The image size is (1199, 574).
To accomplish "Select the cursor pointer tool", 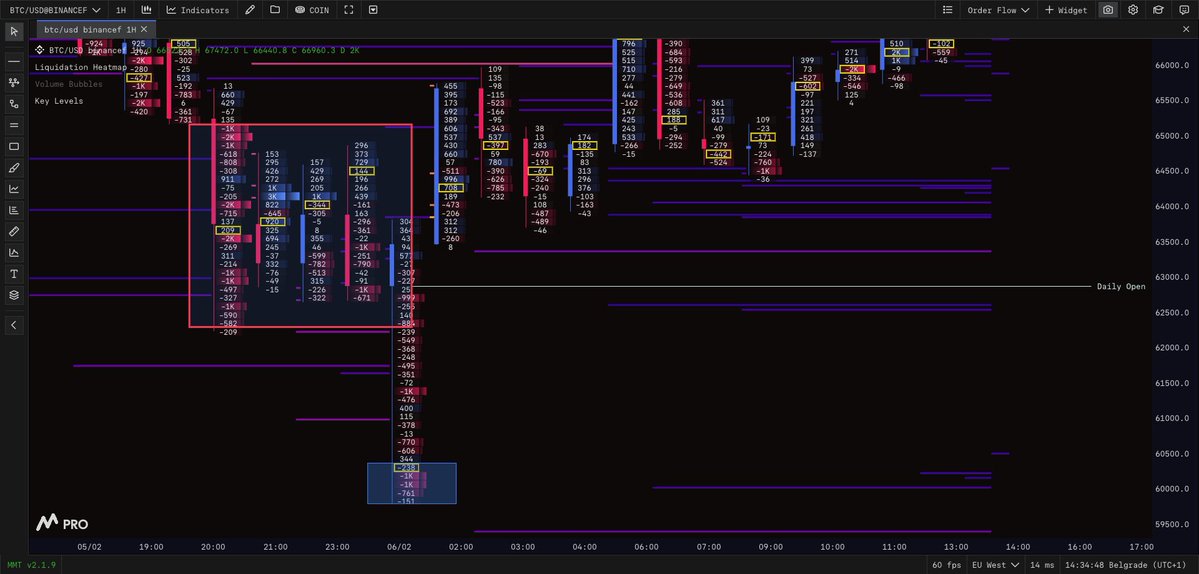I will coord(14,31).
